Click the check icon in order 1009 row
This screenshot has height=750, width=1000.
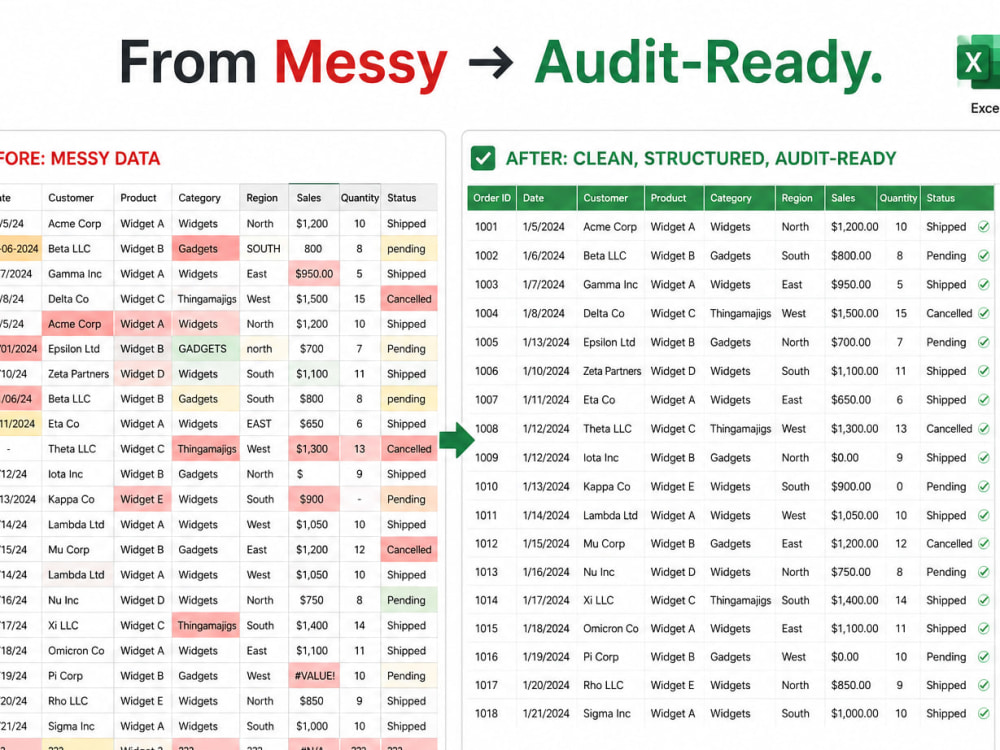[983, 457]
